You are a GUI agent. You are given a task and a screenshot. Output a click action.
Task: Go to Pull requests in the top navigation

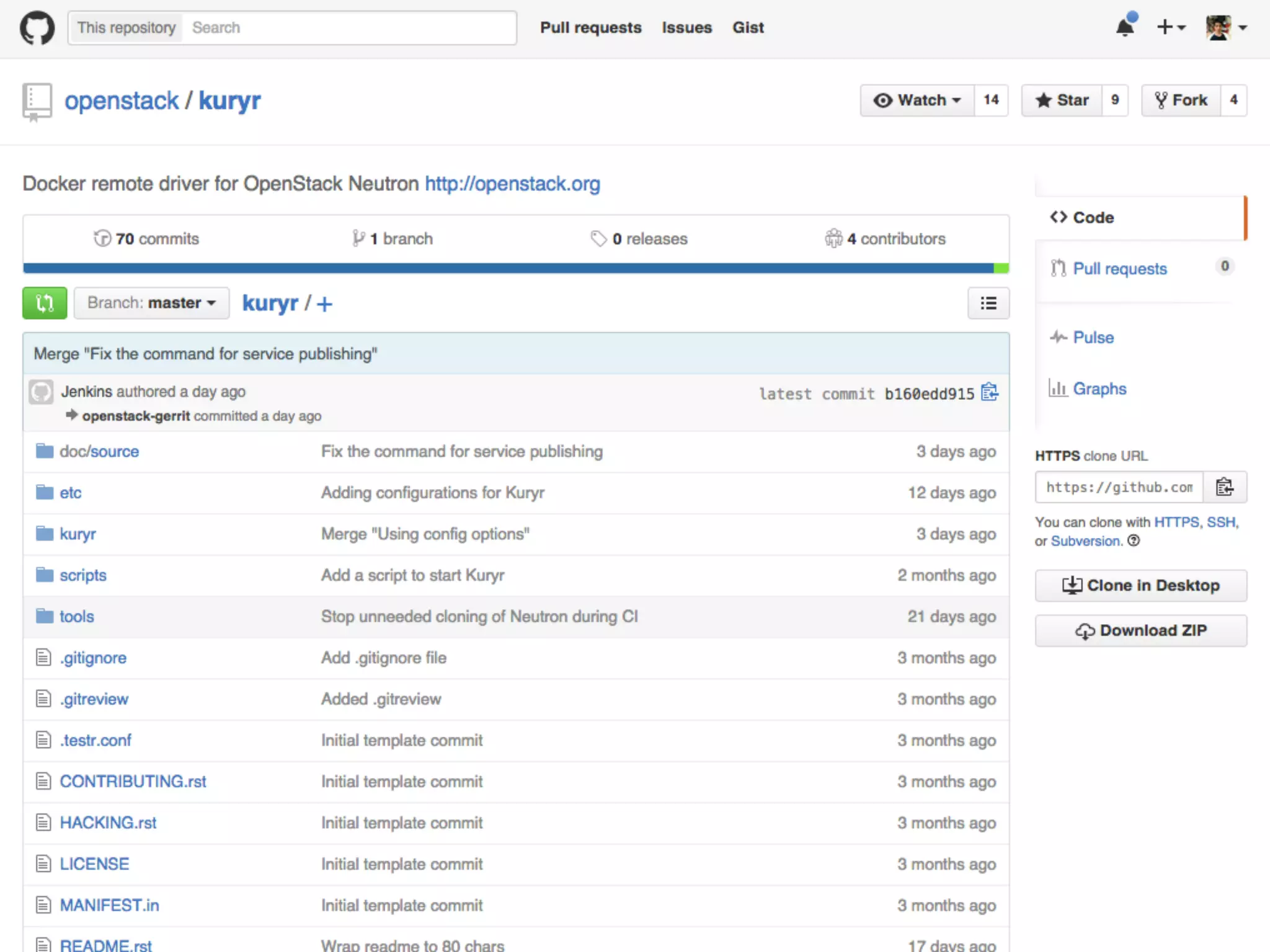pyautogui.click(x=590, y=28)
